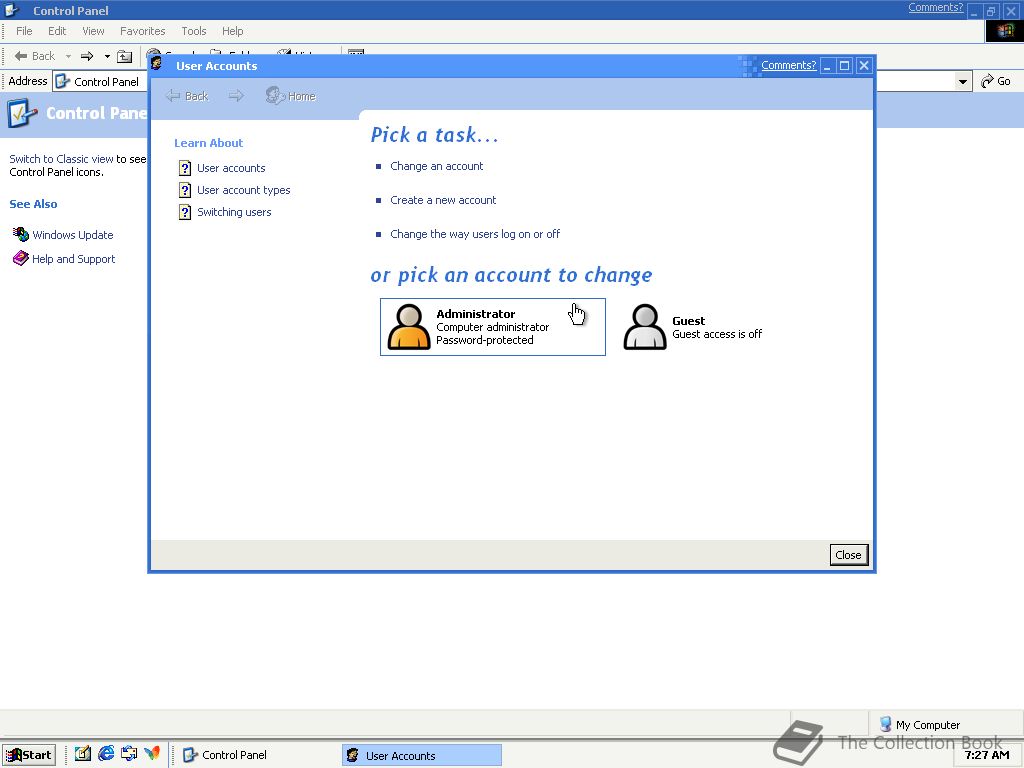This screenshot has height=768, width=1024.
Task: Open the Back history dropdown arrow
Action: pos(68,56)
